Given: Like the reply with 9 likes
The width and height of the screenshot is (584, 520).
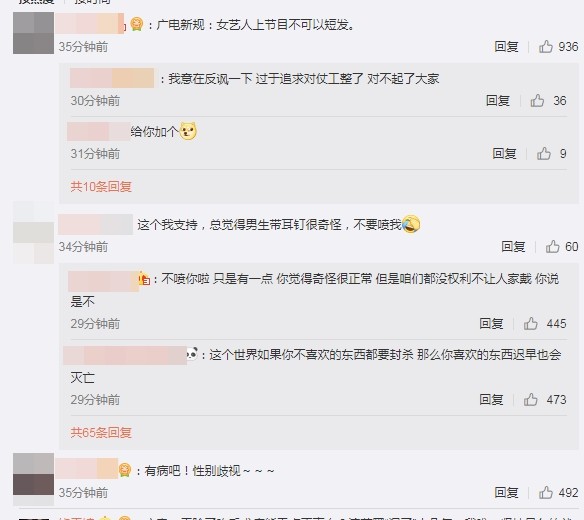Looking at the screenshot, I should [x=544, y=153].
